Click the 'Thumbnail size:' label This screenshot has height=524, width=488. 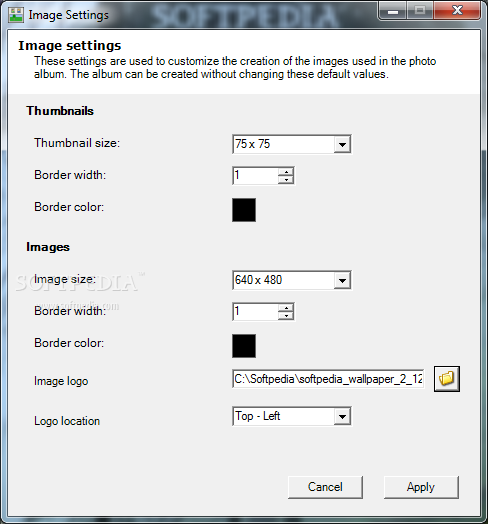click(77, 143)
